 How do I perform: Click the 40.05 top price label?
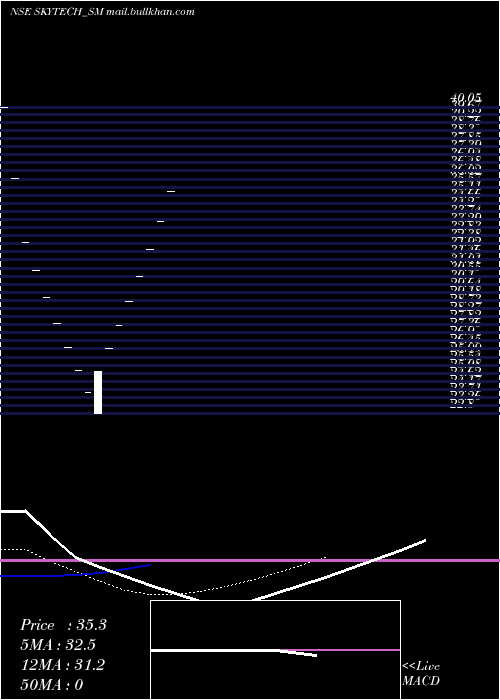[x=466, y=97]
